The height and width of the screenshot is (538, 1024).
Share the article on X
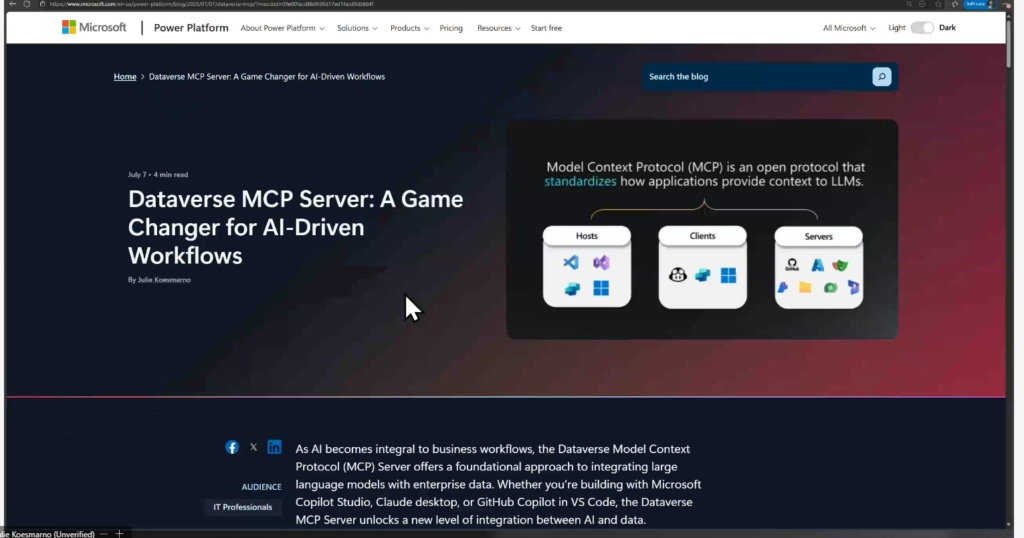coord(253,447)
